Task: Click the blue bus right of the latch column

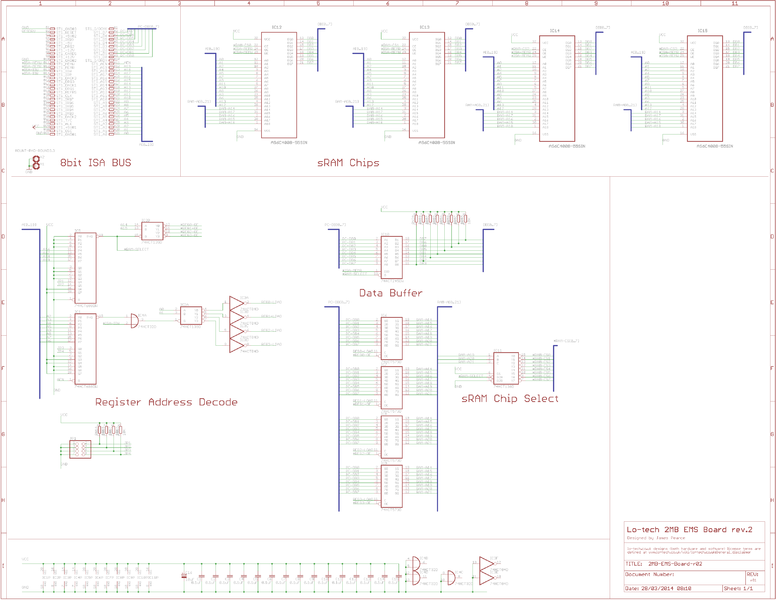Action: [x=437, y=409]
